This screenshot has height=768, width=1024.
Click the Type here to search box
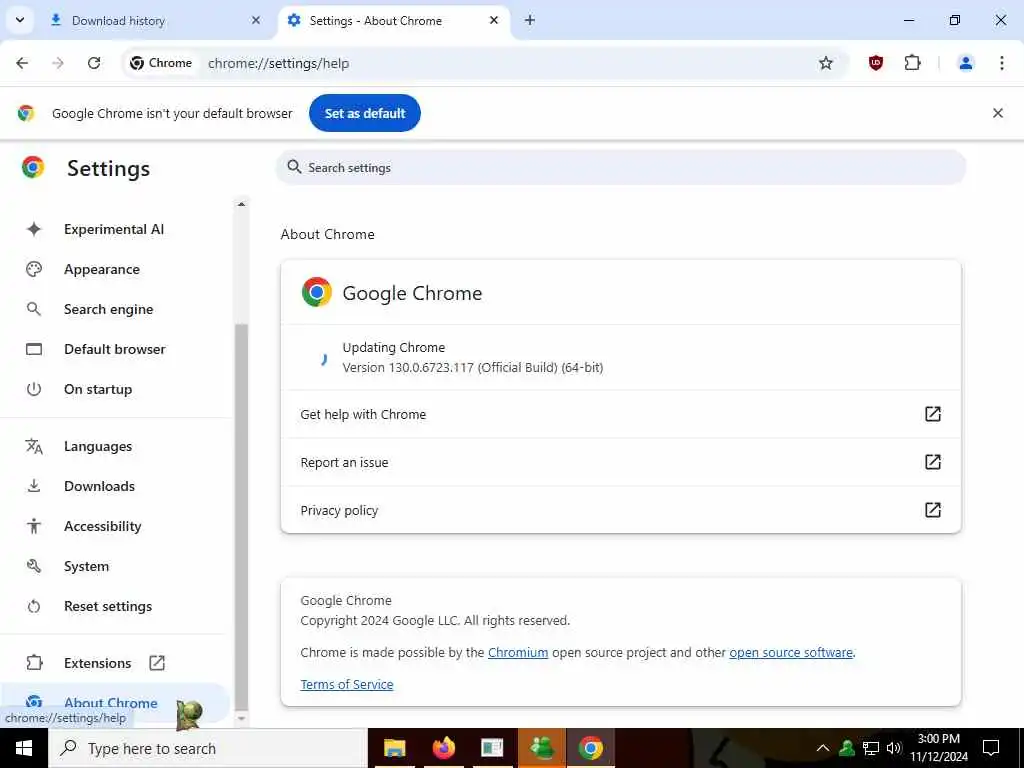tap(208, 748)
